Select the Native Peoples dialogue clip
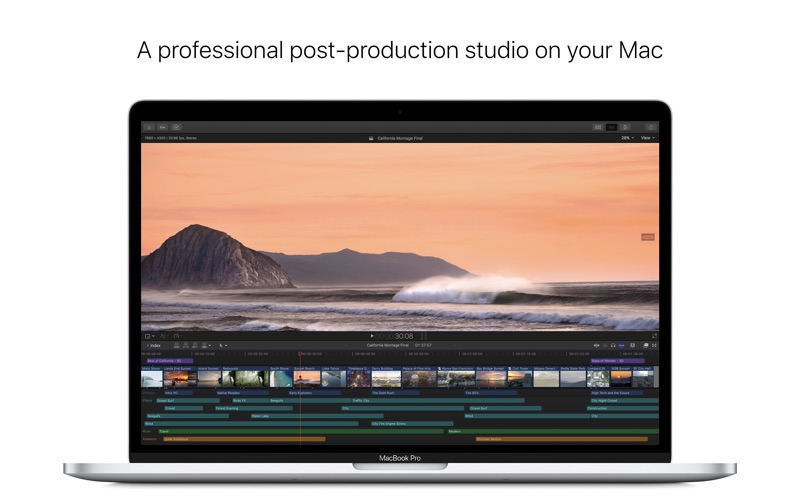 click(x=242, y=393)
